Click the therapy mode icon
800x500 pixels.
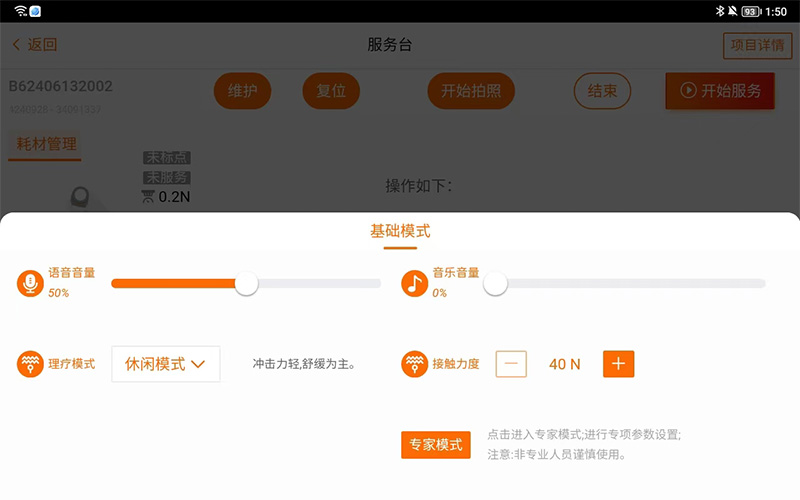[x=31, y=364]
